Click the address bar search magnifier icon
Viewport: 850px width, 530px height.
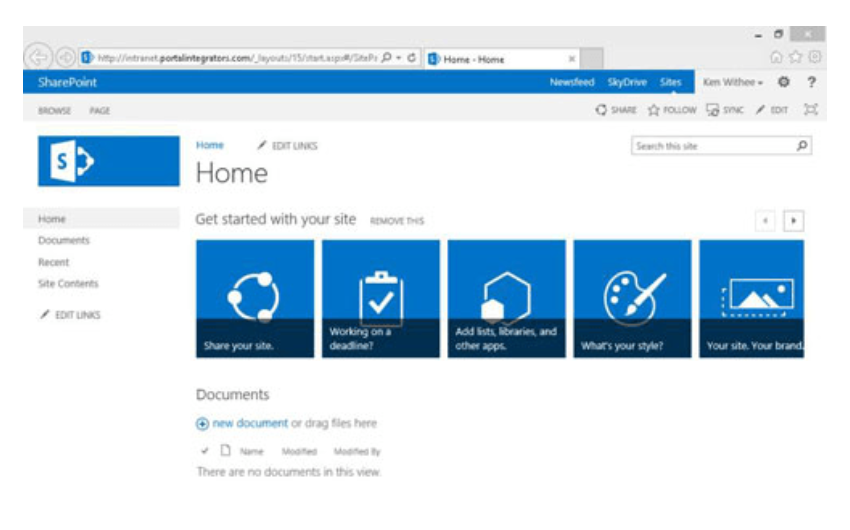tap(387, 57)
